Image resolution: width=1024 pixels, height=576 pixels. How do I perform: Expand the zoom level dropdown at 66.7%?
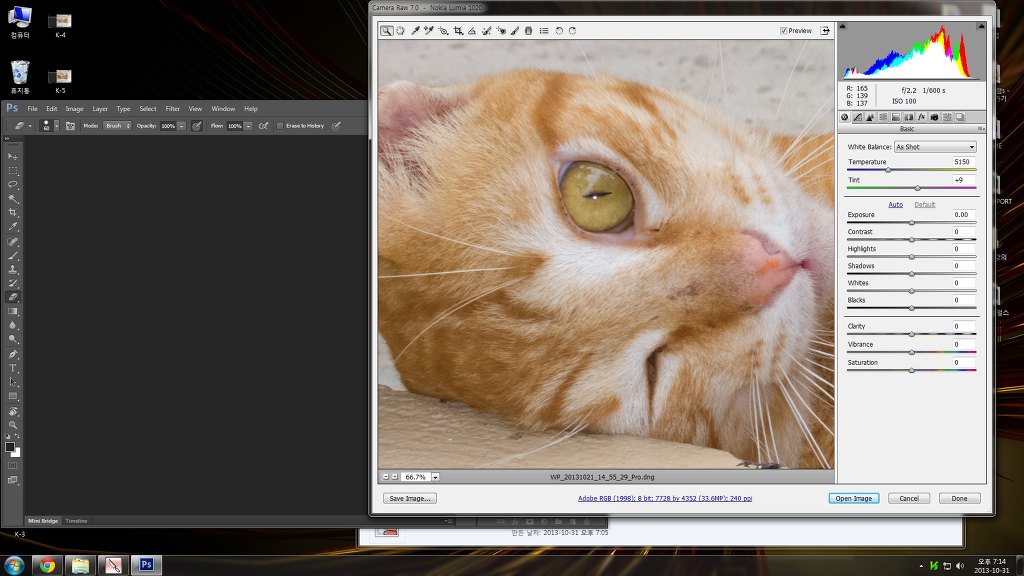click(x=435, y=477)
